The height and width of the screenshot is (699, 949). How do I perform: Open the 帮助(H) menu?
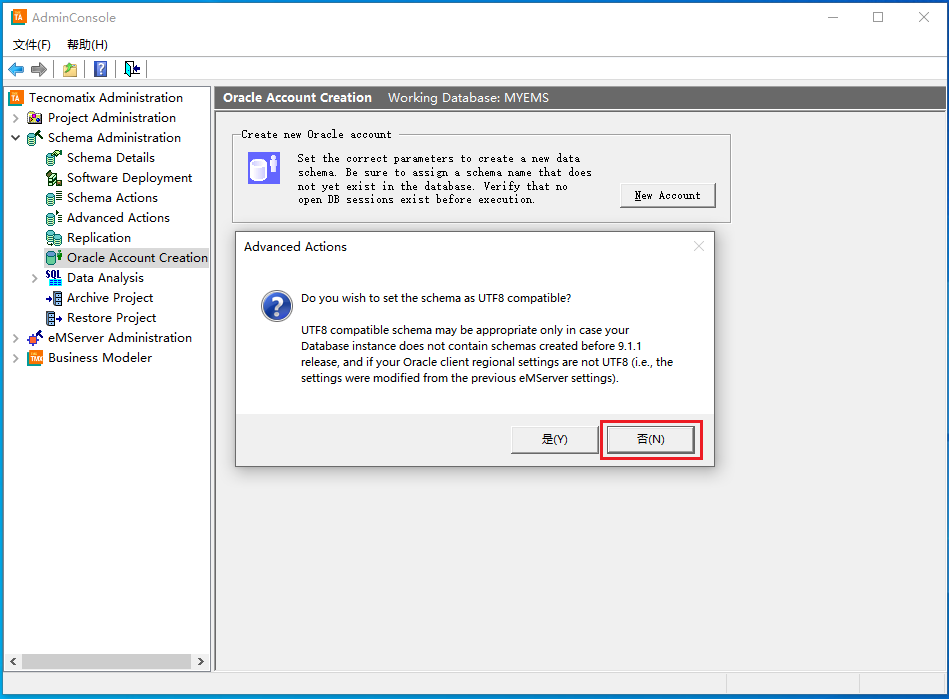click(87, 45)
